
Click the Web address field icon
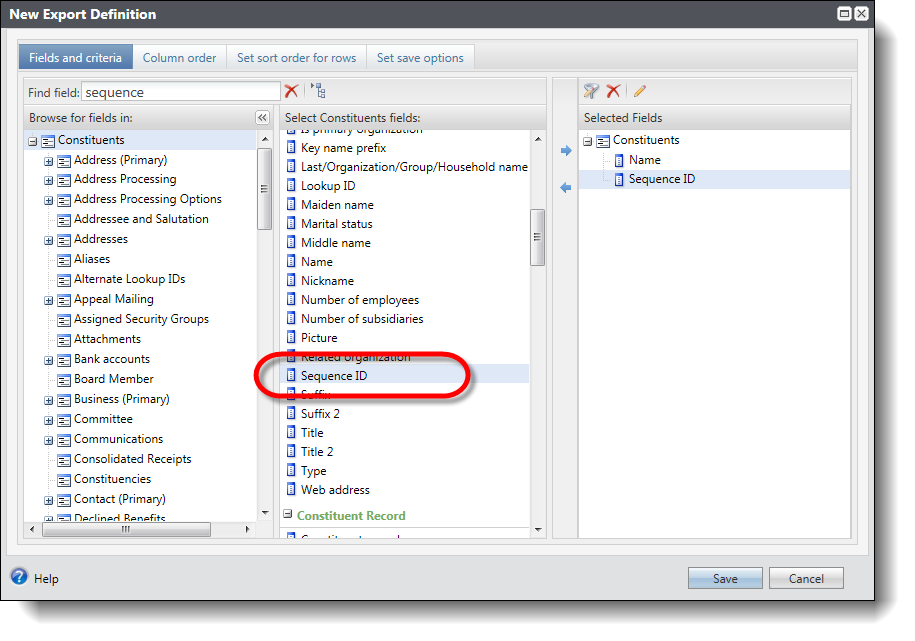(x=291, y=489)
